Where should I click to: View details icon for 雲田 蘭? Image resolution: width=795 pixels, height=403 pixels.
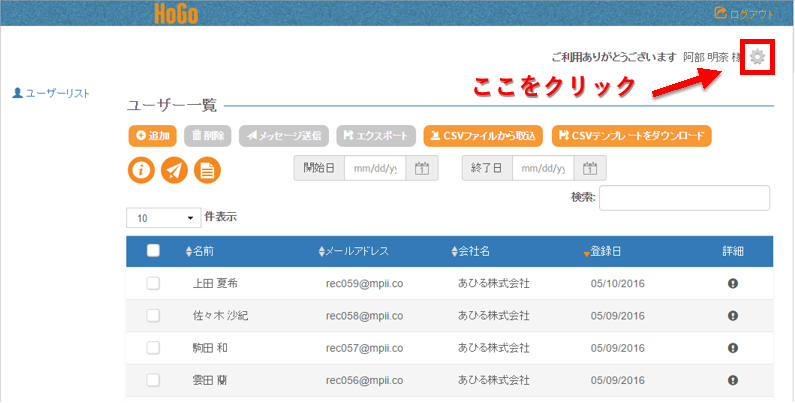[x=733, y=380]
